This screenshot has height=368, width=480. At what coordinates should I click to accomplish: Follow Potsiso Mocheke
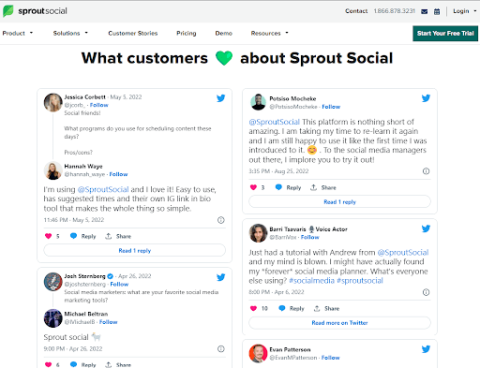(331, 107)
